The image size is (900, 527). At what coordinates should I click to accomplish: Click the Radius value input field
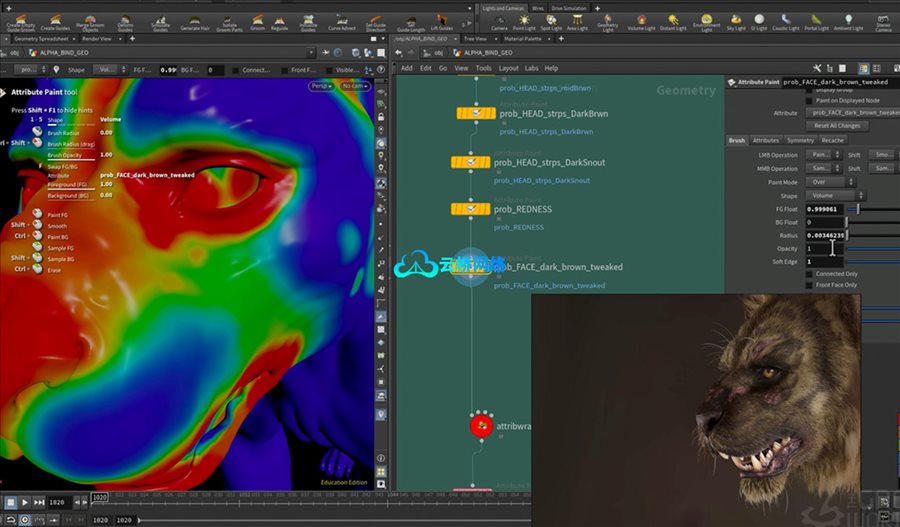click(x=826, y=235)
